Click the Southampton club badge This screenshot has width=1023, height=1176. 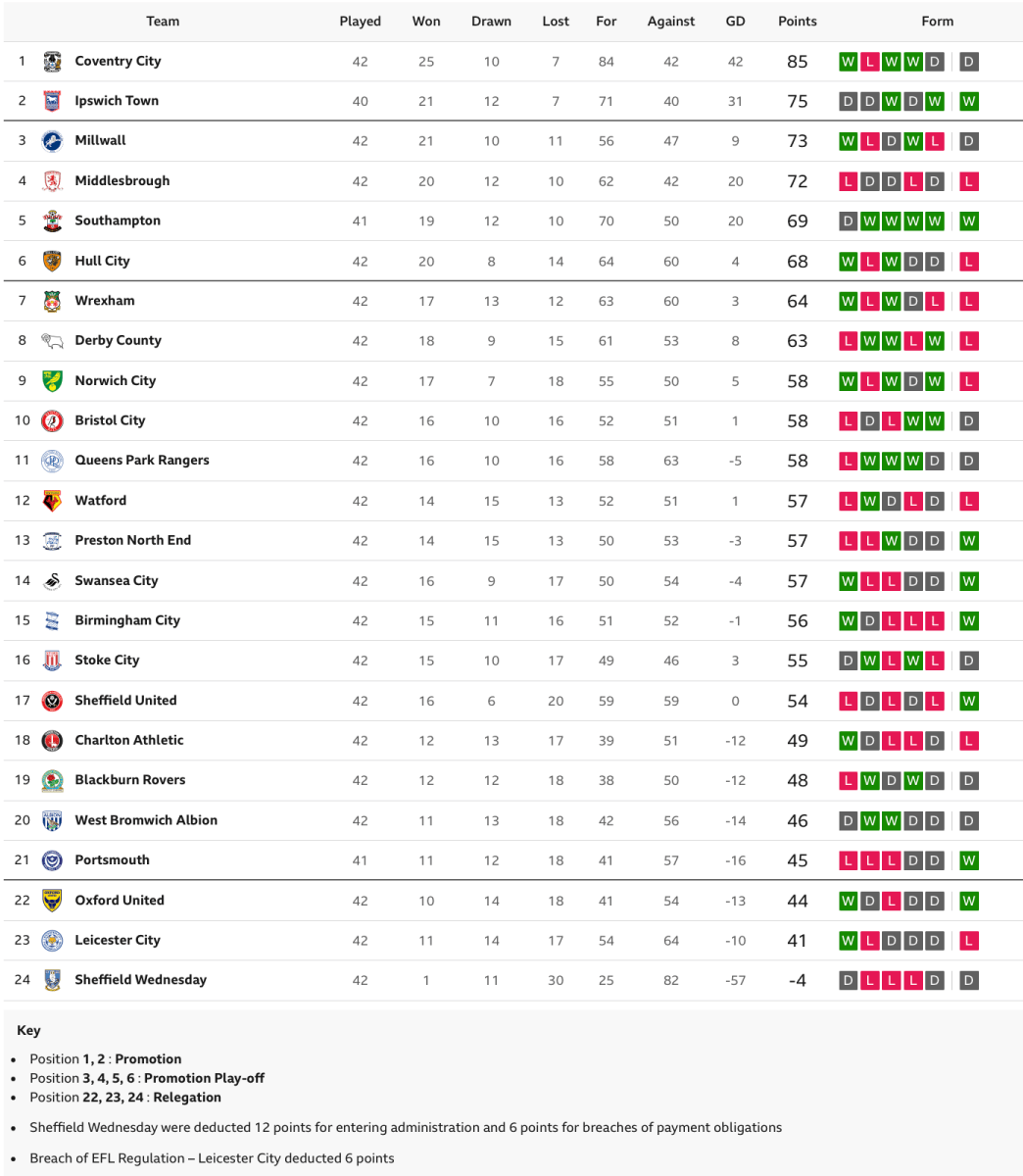tap(52, 220)
